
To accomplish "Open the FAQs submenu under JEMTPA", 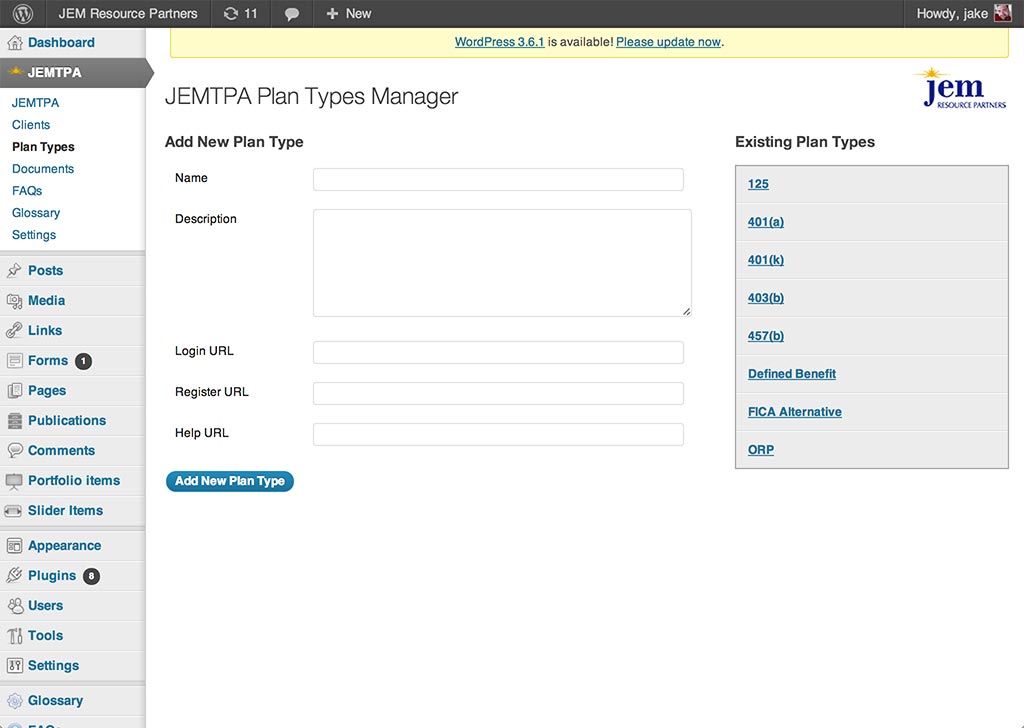I will 27,191.
